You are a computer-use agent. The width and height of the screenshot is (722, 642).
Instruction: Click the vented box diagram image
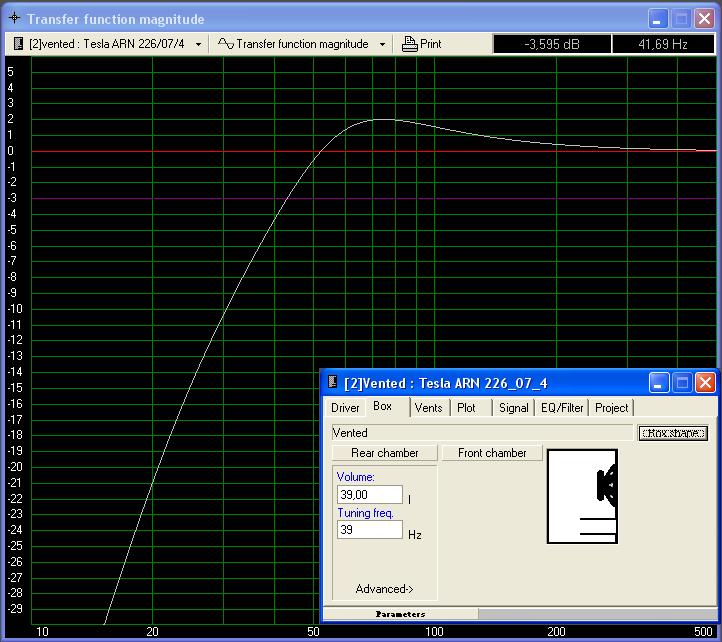(582, 496)
